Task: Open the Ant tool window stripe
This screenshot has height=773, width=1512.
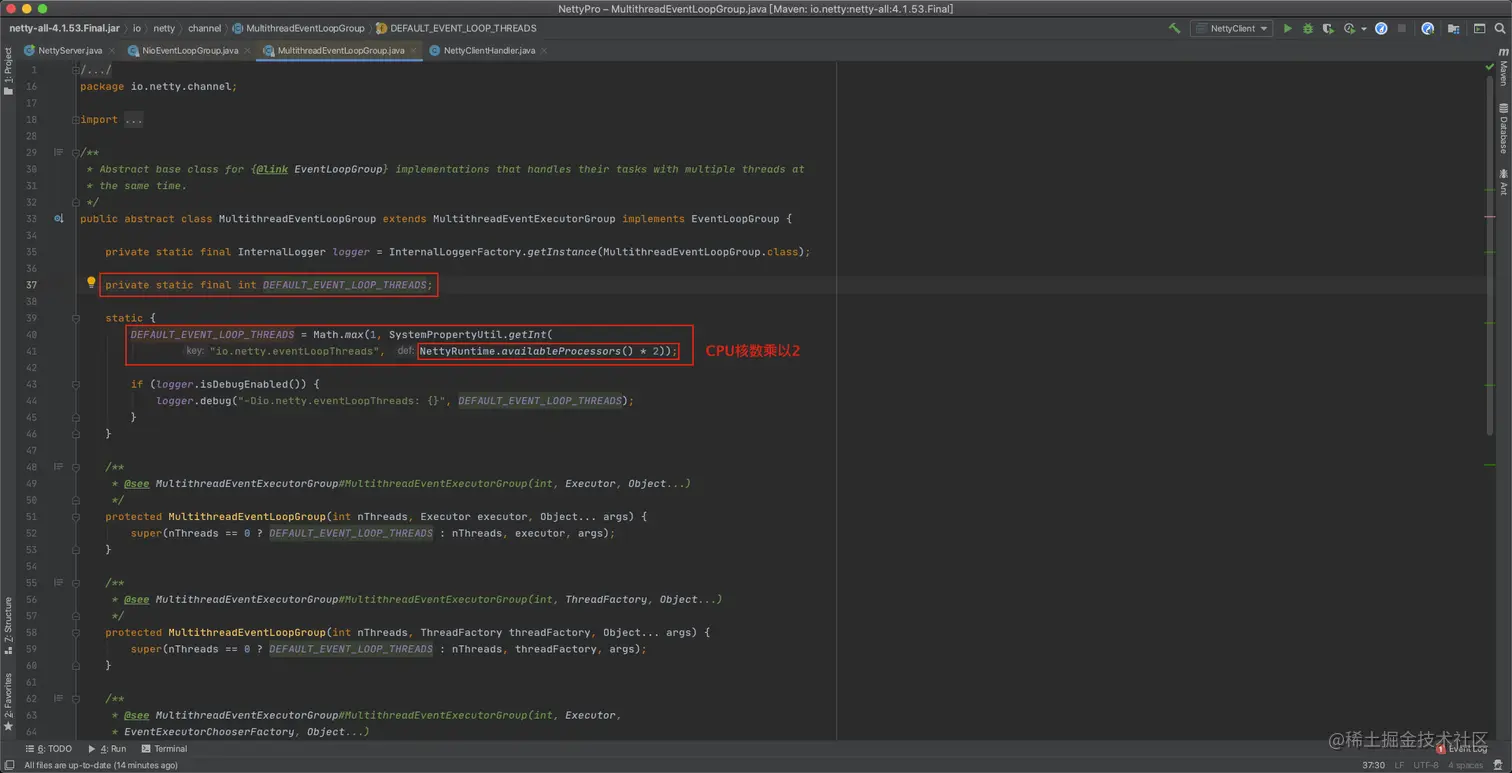Action: tap(1503, 182)
